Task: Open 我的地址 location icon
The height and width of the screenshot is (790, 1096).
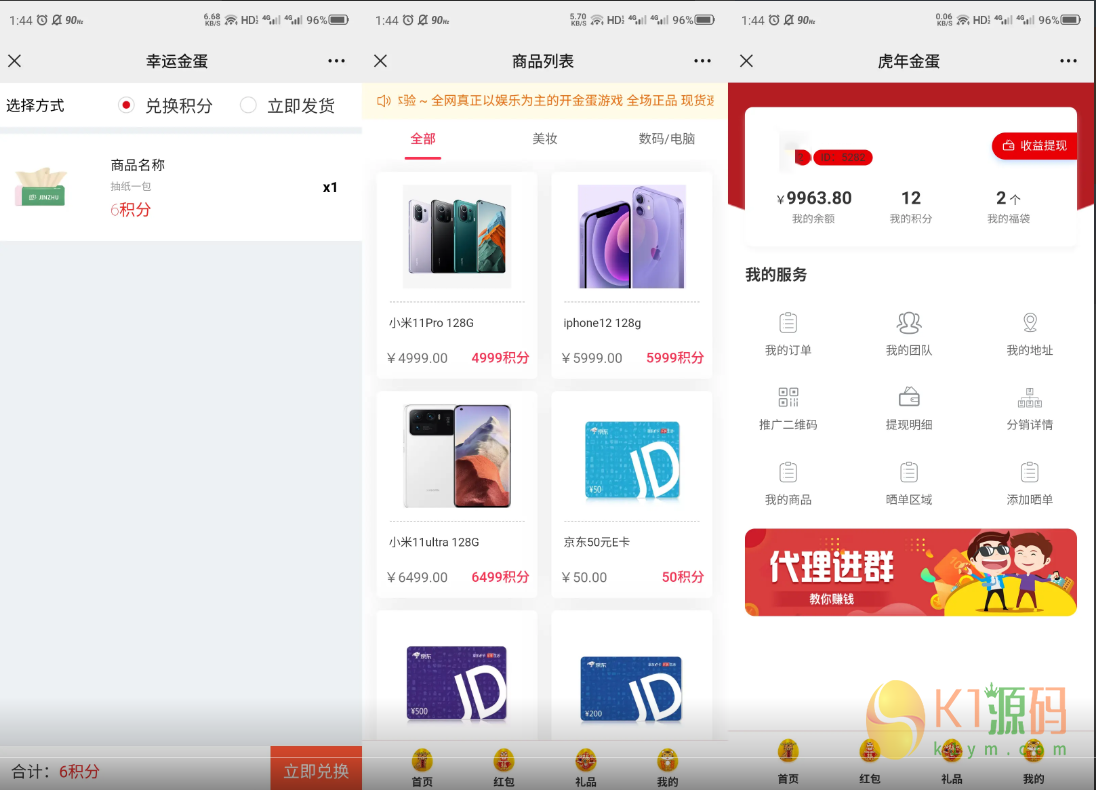Action: [1030, 323]
